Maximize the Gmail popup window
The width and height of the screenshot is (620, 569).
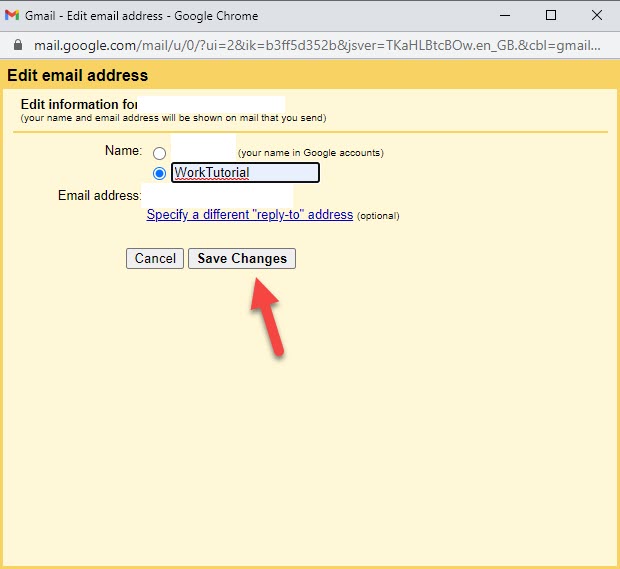[x=550, y=16]
